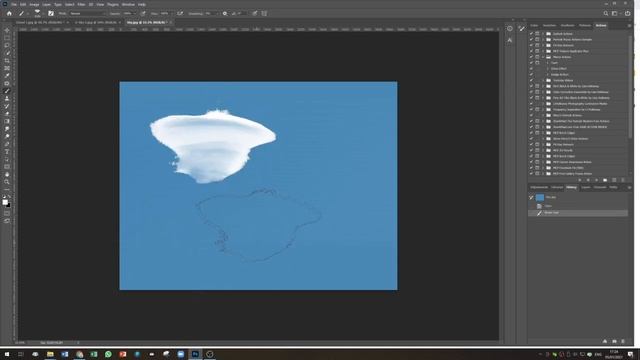Open the Window menu
This screenshot has width=640, height=360.
pyautogui.click(x=128, y=4)
